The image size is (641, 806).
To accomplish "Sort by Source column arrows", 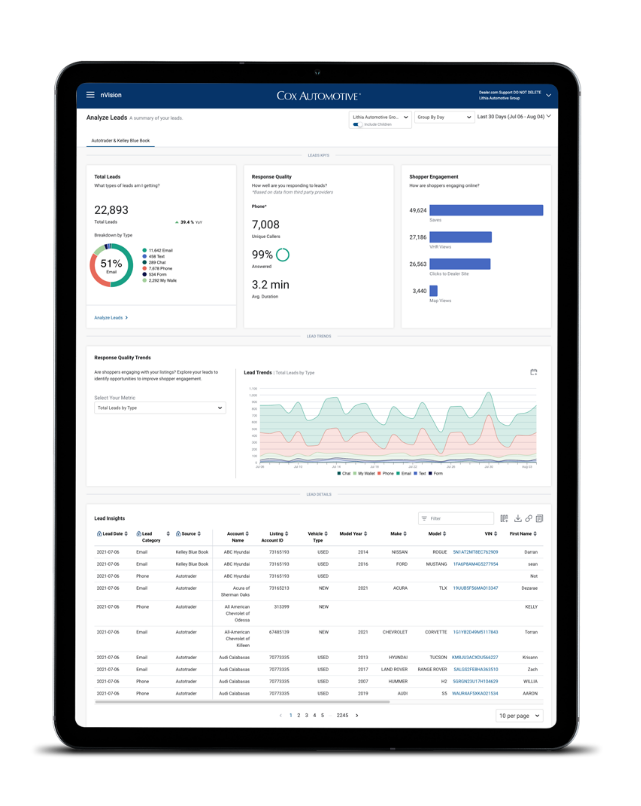I will (199, 534).
